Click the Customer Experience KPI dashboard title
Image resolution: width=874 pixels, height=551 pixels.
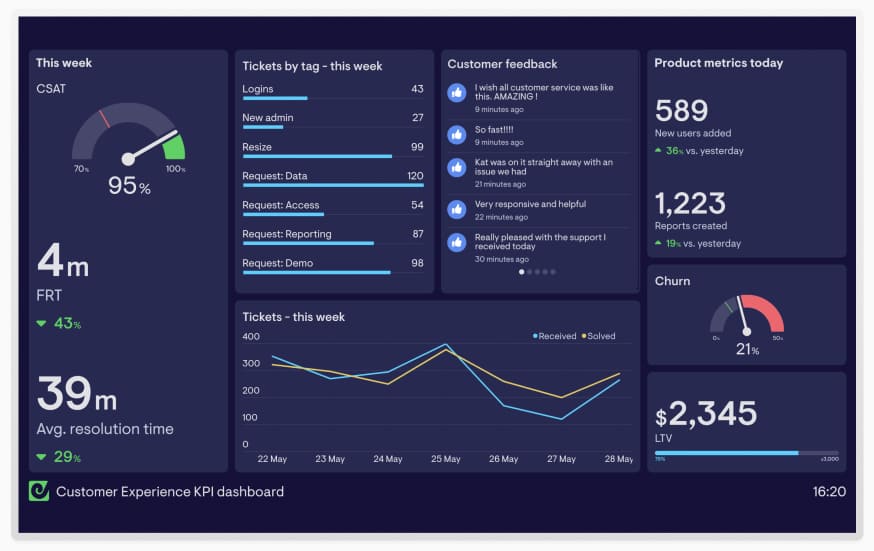[x=170, y=491]
